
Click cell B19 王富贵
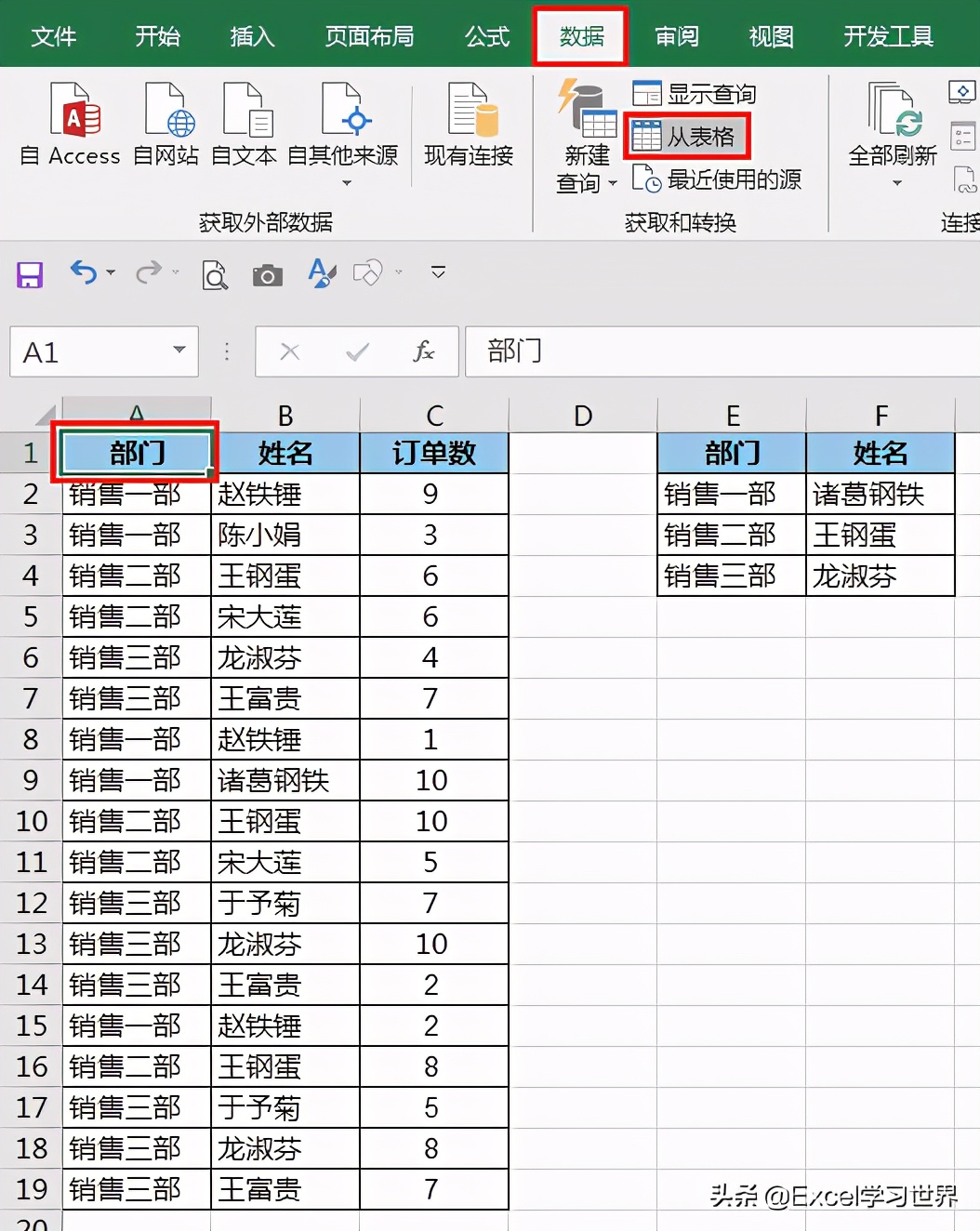tap(285, 1189)
